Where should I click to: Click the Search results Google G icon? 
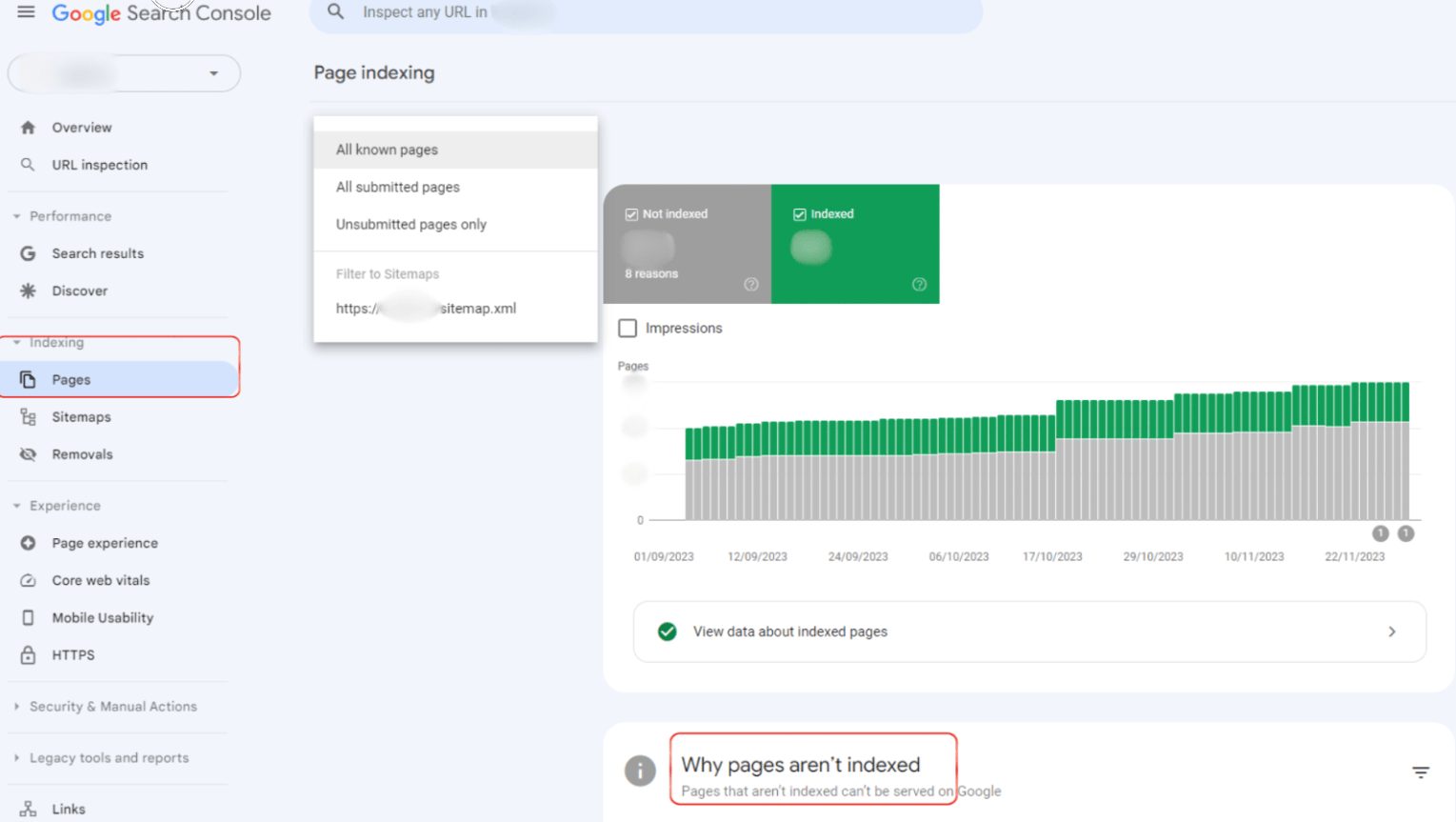(28, 253)
